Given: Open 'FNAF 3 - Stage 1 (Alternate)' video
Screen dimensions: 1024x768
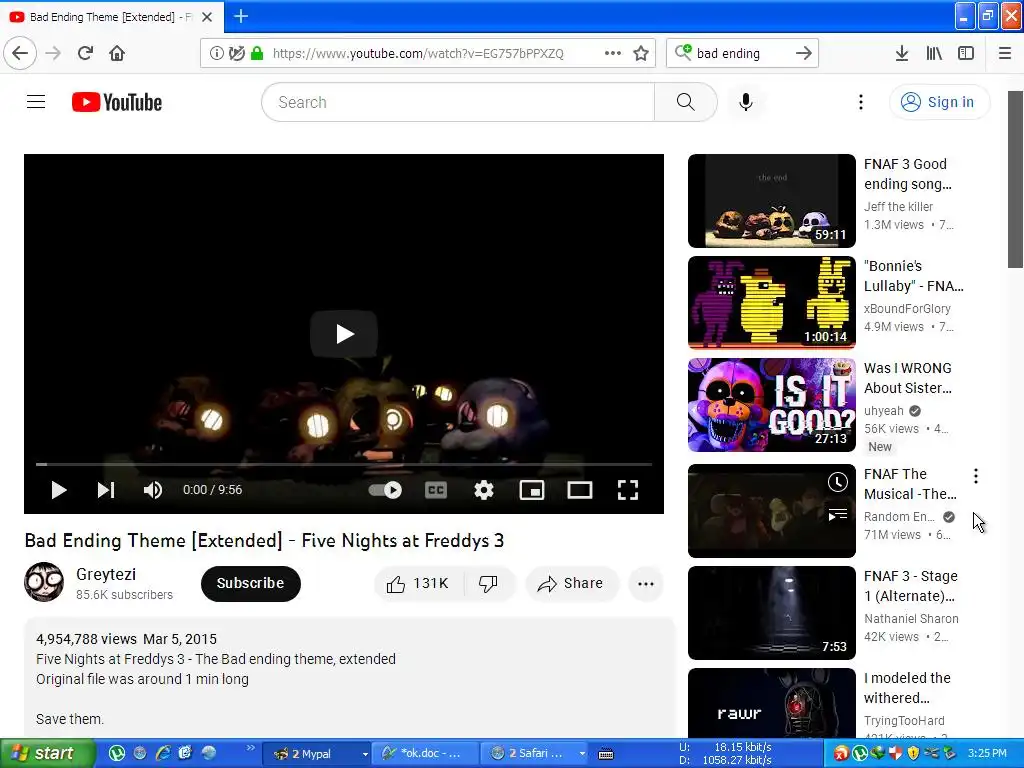Looking at the screenshot, I should (x=771, y=613).
